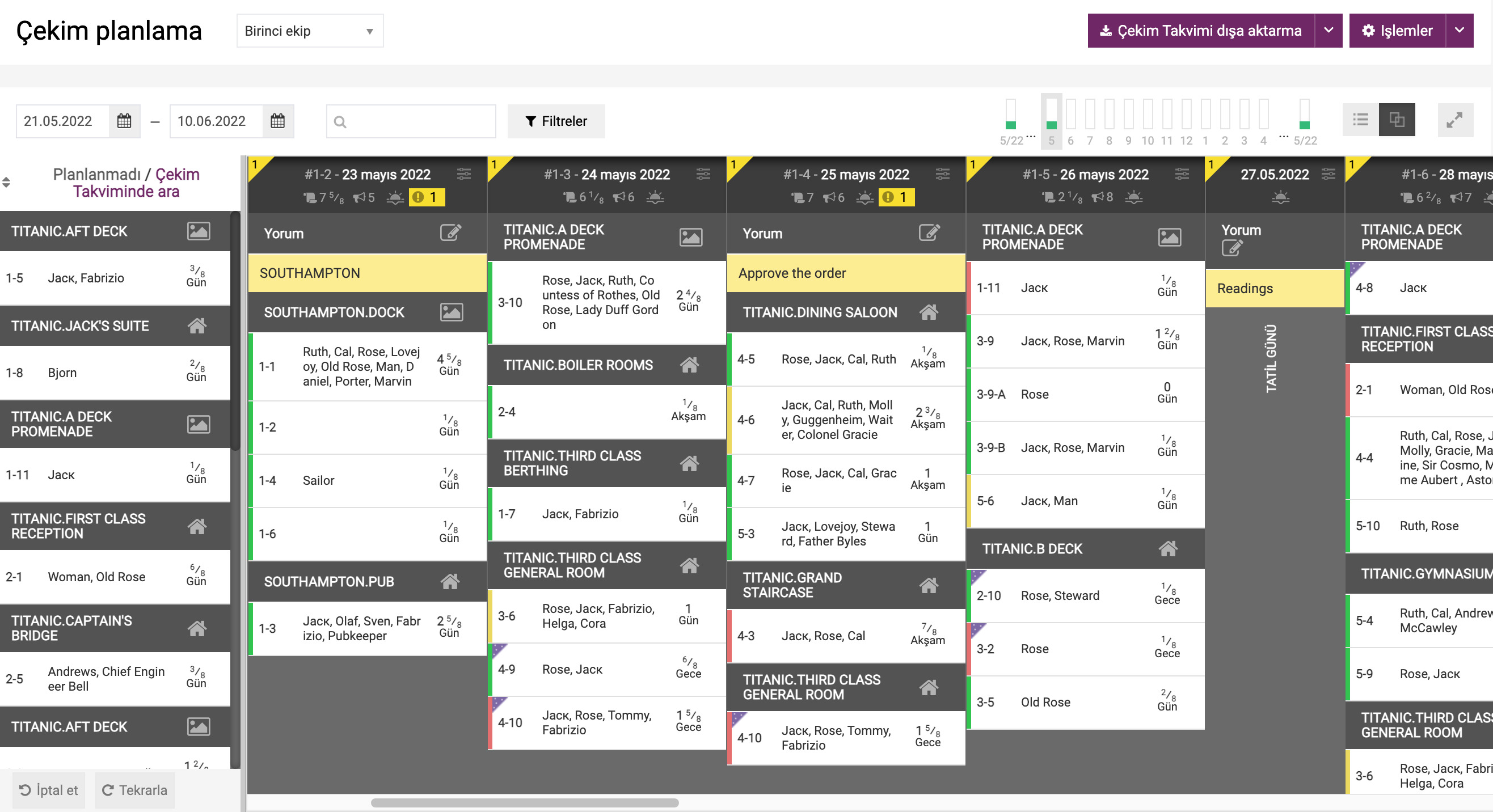Open settings for day #1-2 23 mayıs
The height and width of the screenshot is (812, 1493).
pyautogui.click(x=464, y=174)
